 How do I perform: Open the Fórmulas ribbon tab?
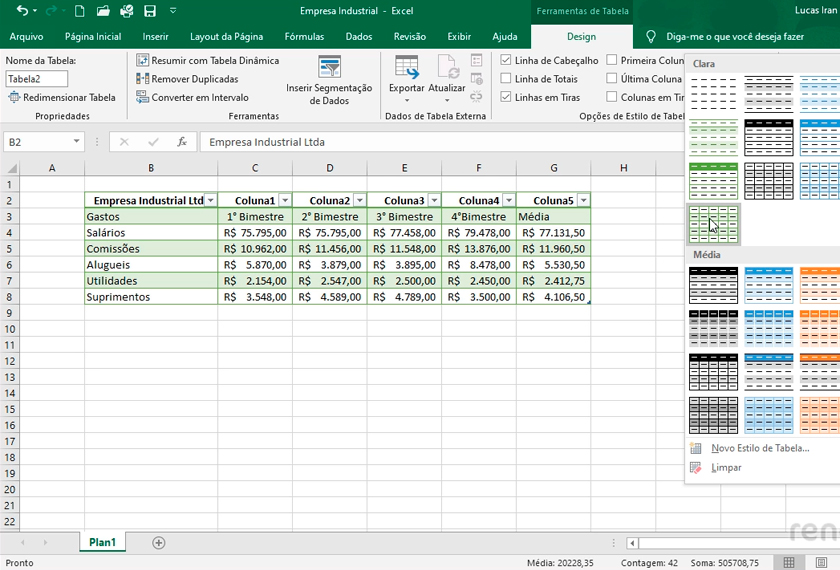tap(304, 37)
